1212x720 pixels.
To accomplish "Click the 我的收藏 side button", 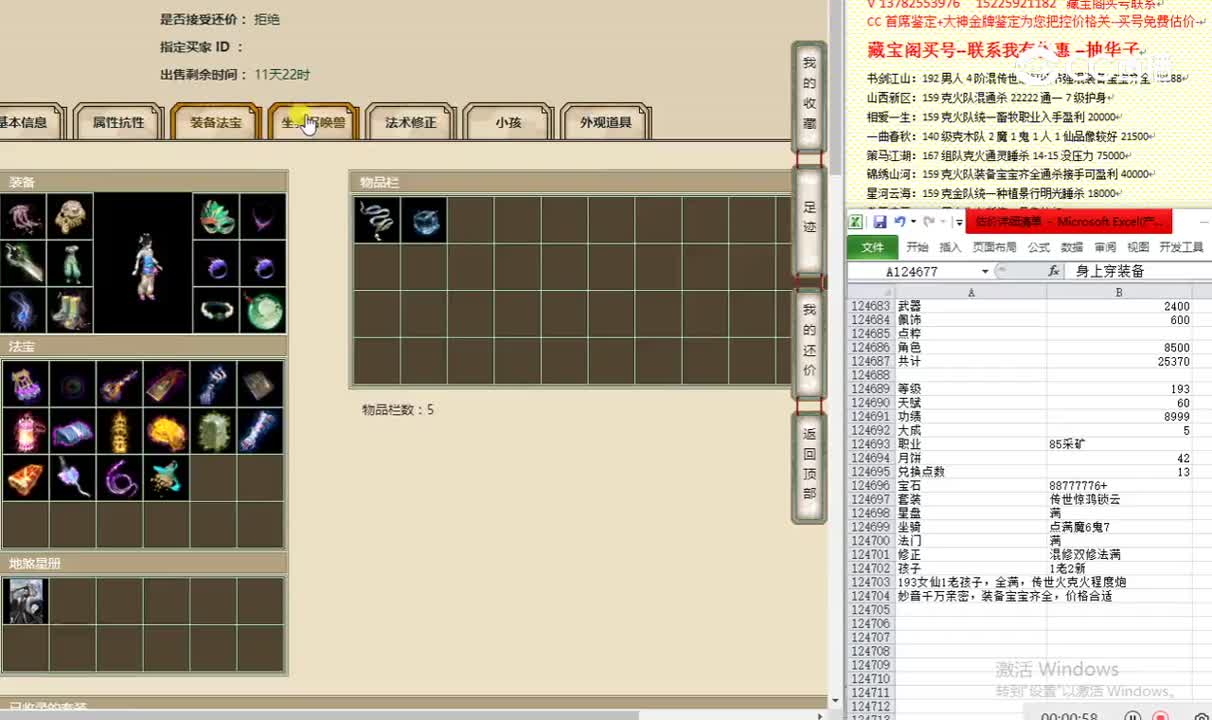I will click(x=809, y=95).
